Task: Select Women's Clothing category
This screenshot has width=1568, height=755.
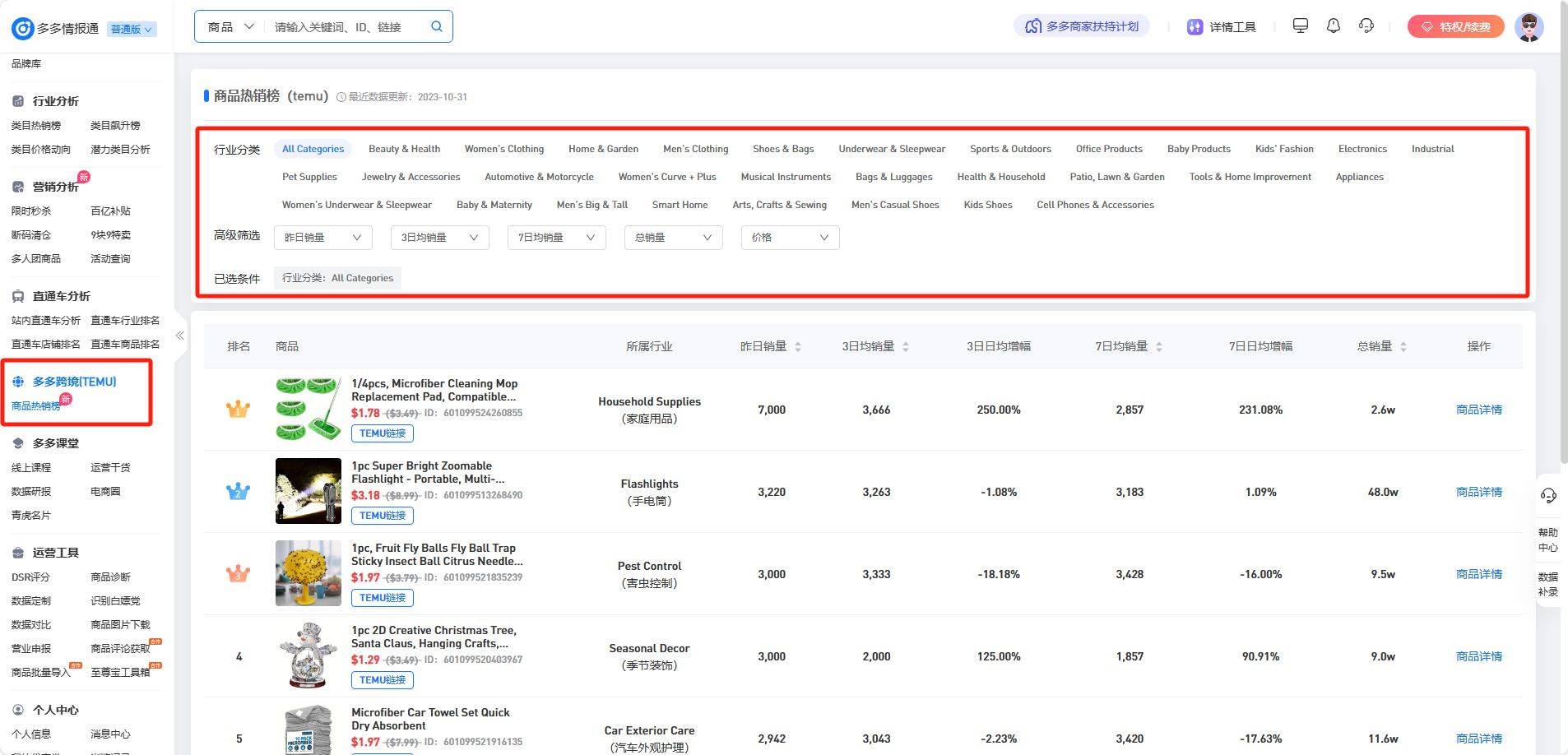Action: pos(503,149)
